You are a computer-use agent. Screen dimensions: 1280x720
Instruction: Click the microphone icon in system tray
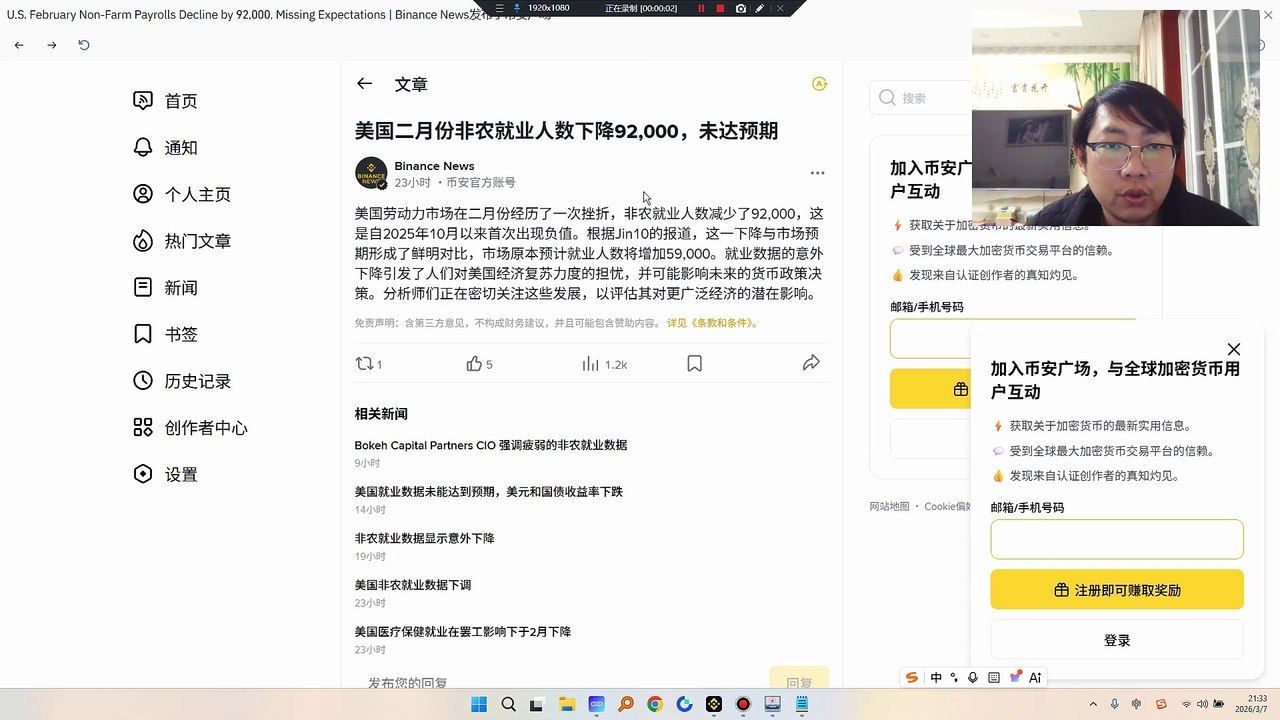(x=1115, y=705)
